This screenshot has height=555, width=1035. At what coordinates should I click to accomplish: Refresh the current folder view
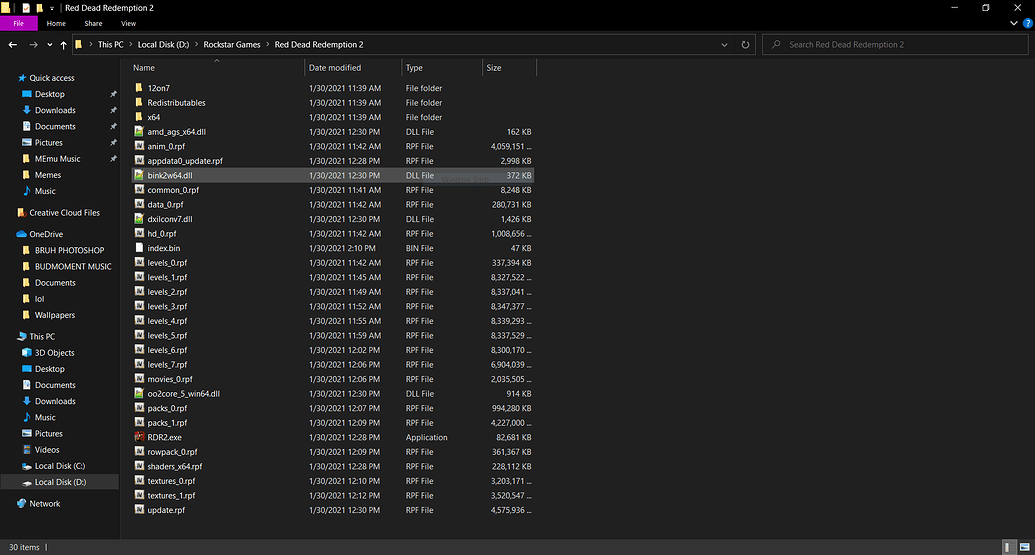tap(745, 44)
